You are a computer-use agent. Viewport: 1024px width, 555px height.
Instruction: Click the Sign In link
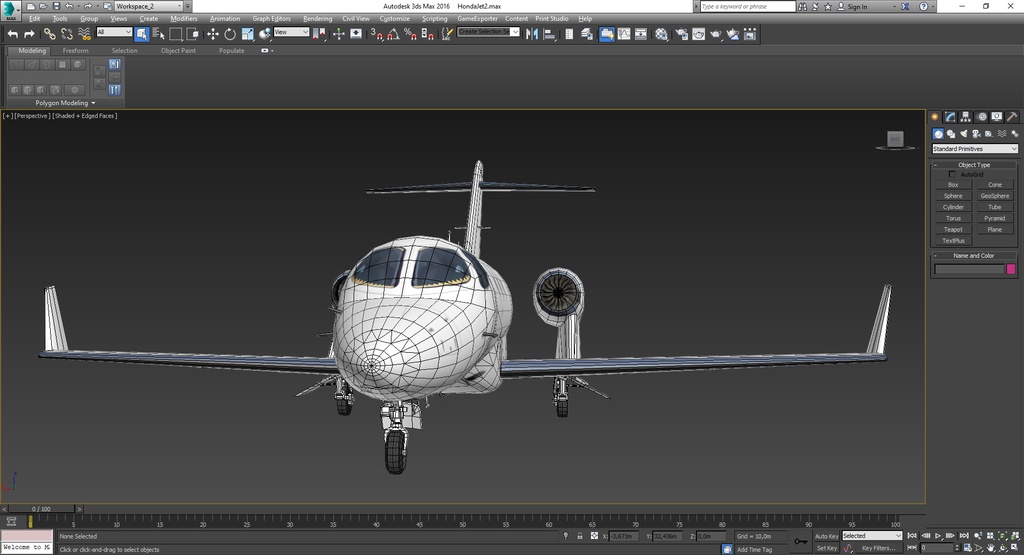(x=857, y=7)
